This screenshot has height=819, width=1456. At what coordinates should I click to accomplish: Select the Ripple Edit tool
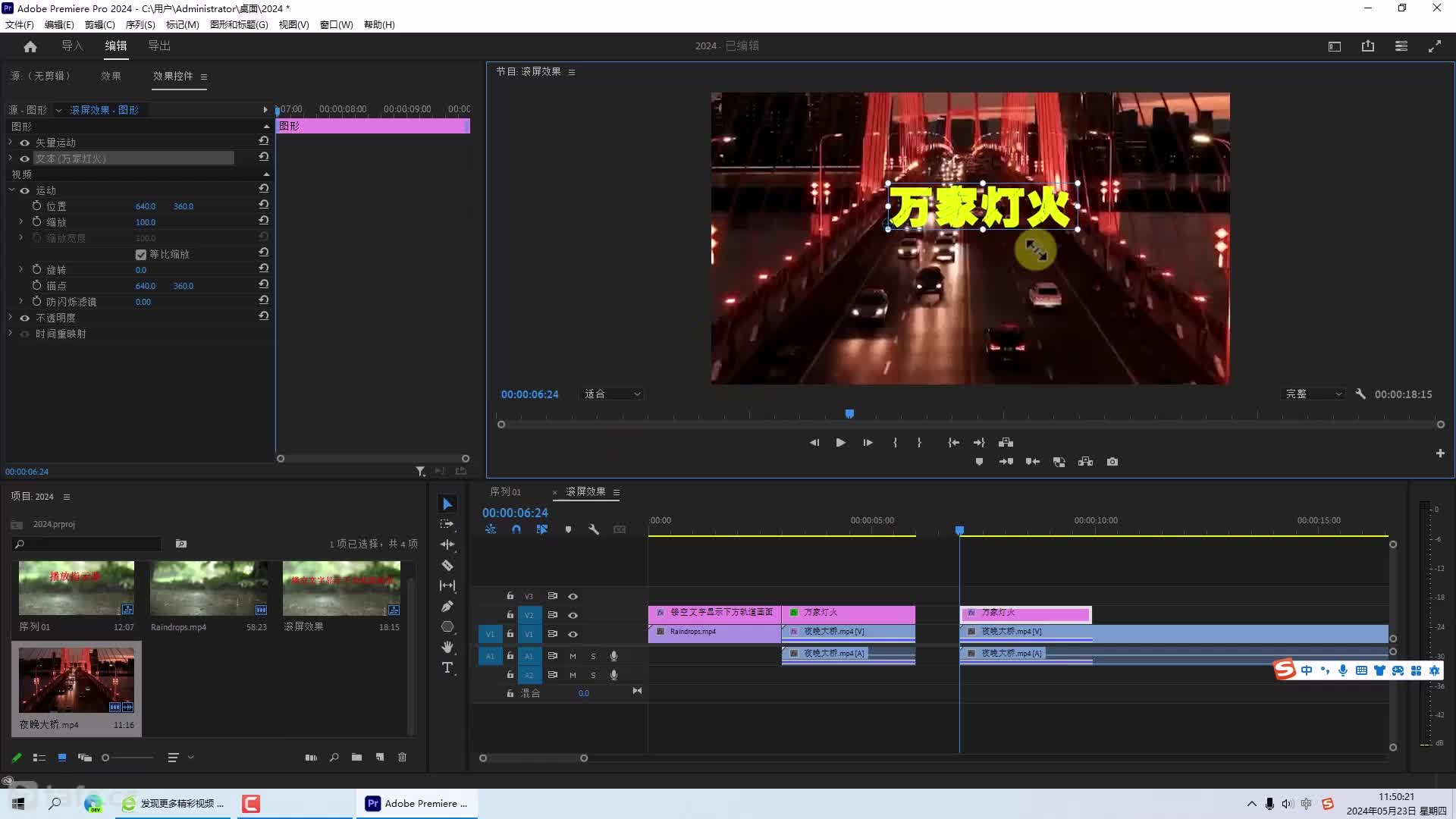[x=447, y=544]
